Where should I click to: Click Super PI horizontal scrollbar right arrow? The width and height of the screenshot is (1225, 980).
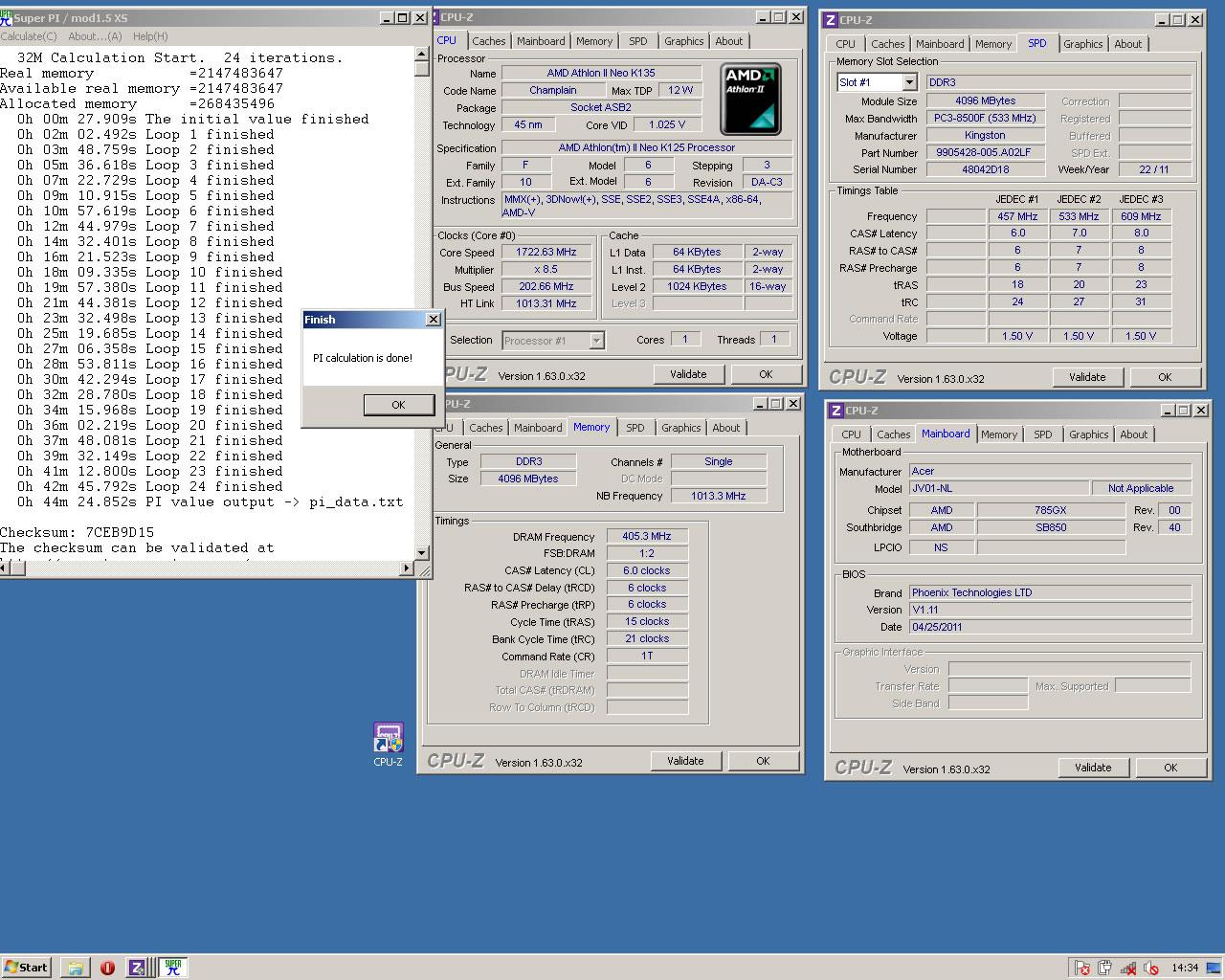(x=407, y=568)
